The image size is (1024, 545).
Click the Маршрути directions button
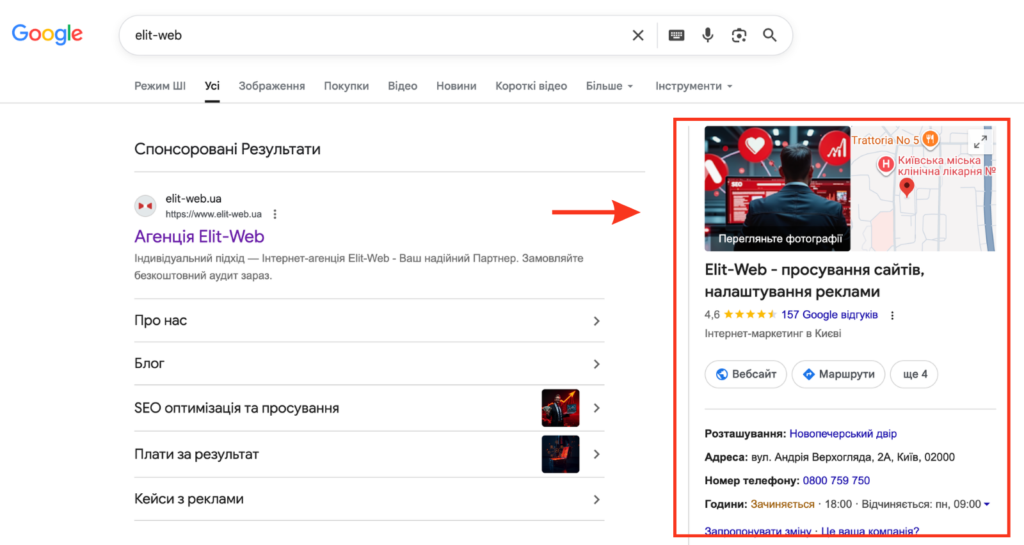[839, 374]
